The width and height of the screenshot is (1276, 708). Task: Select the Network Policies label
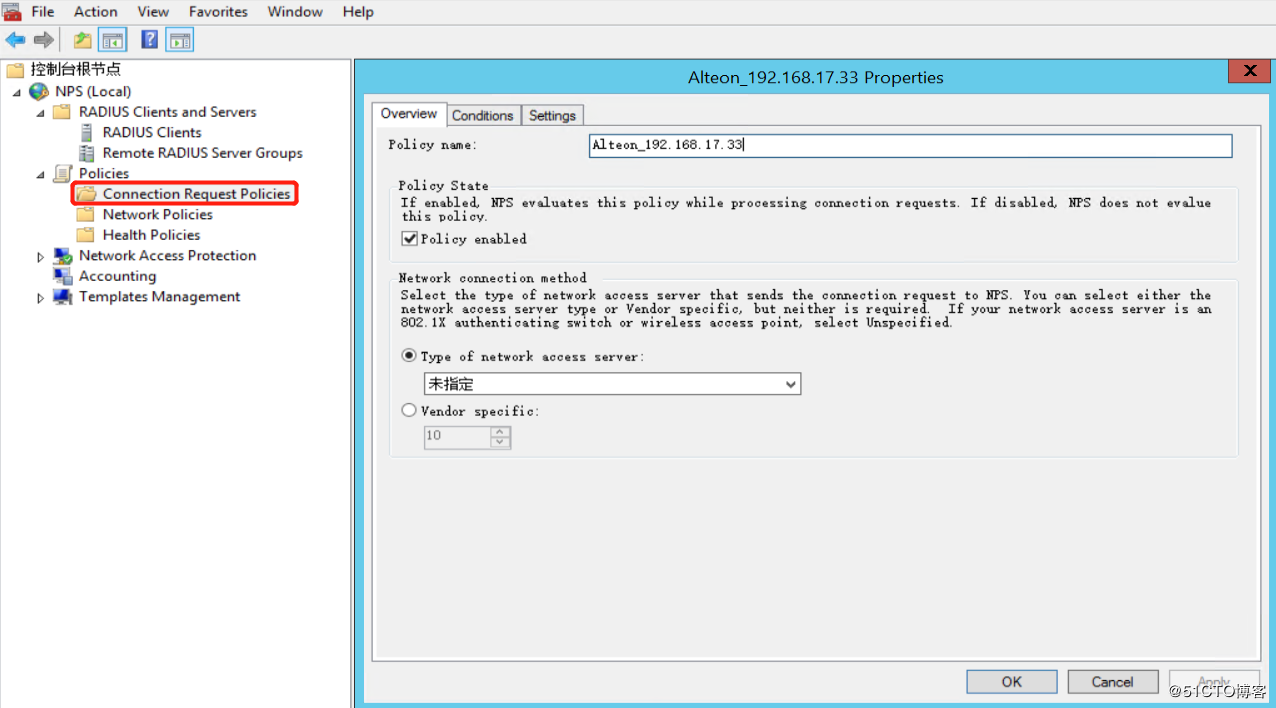click(x=158, y=214)
